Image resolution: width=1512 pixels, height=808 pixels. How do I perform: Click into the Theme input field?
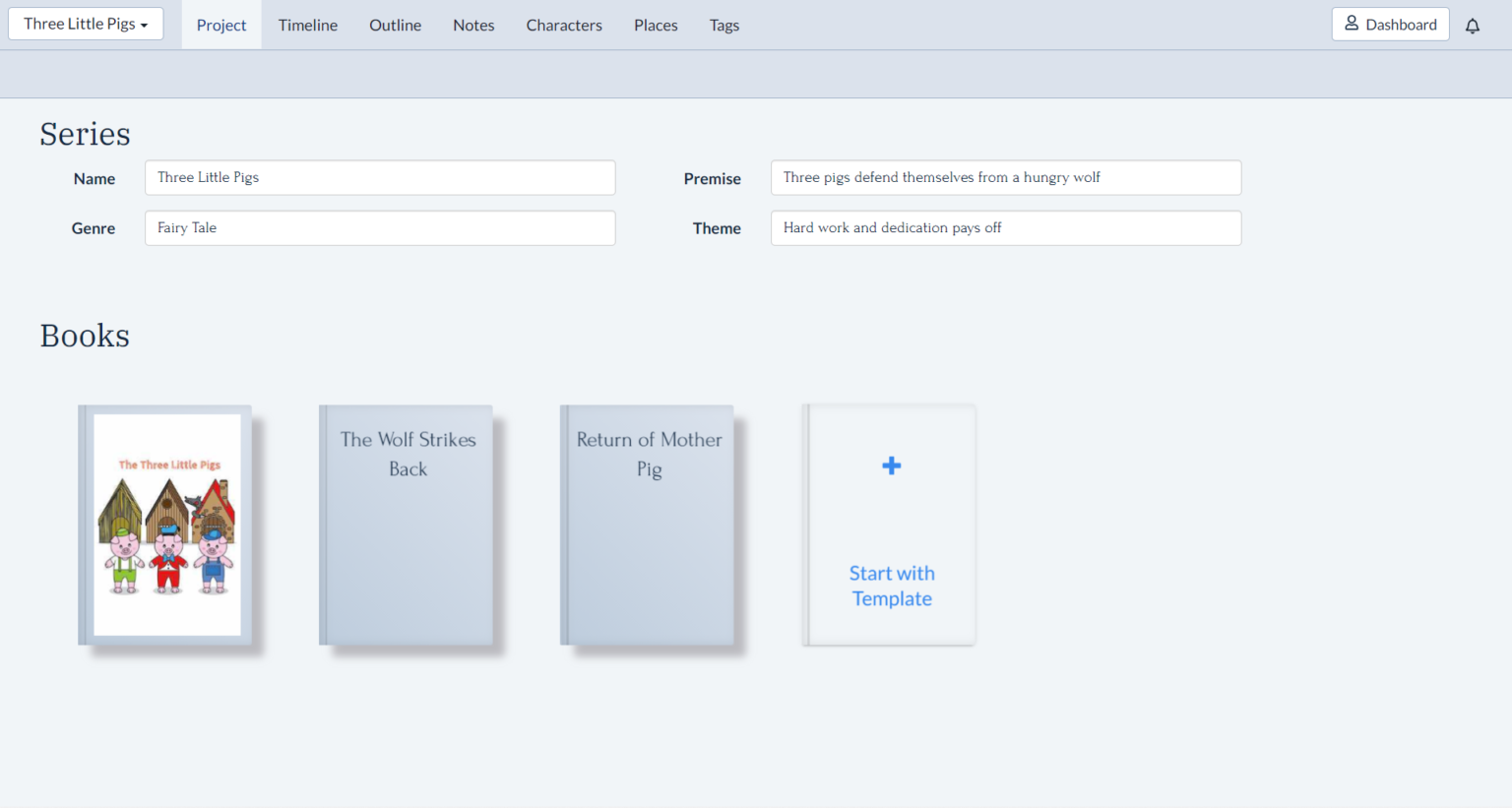1005,228
